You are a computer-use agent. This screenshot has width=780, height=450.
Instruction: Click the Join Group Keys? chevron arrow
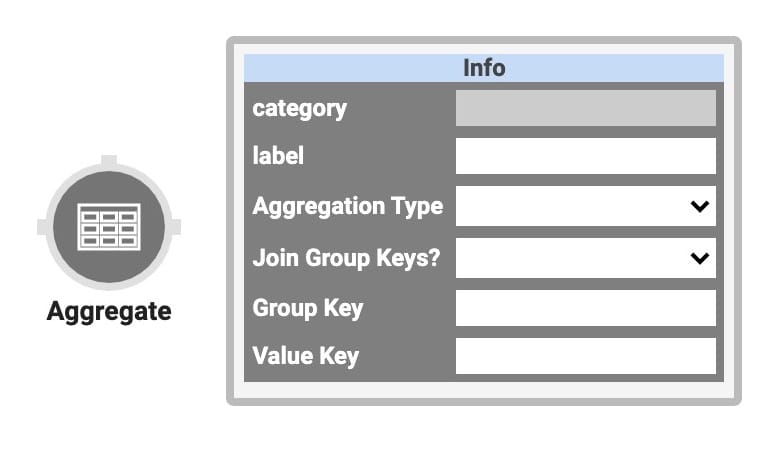click(x=699, y=258)
